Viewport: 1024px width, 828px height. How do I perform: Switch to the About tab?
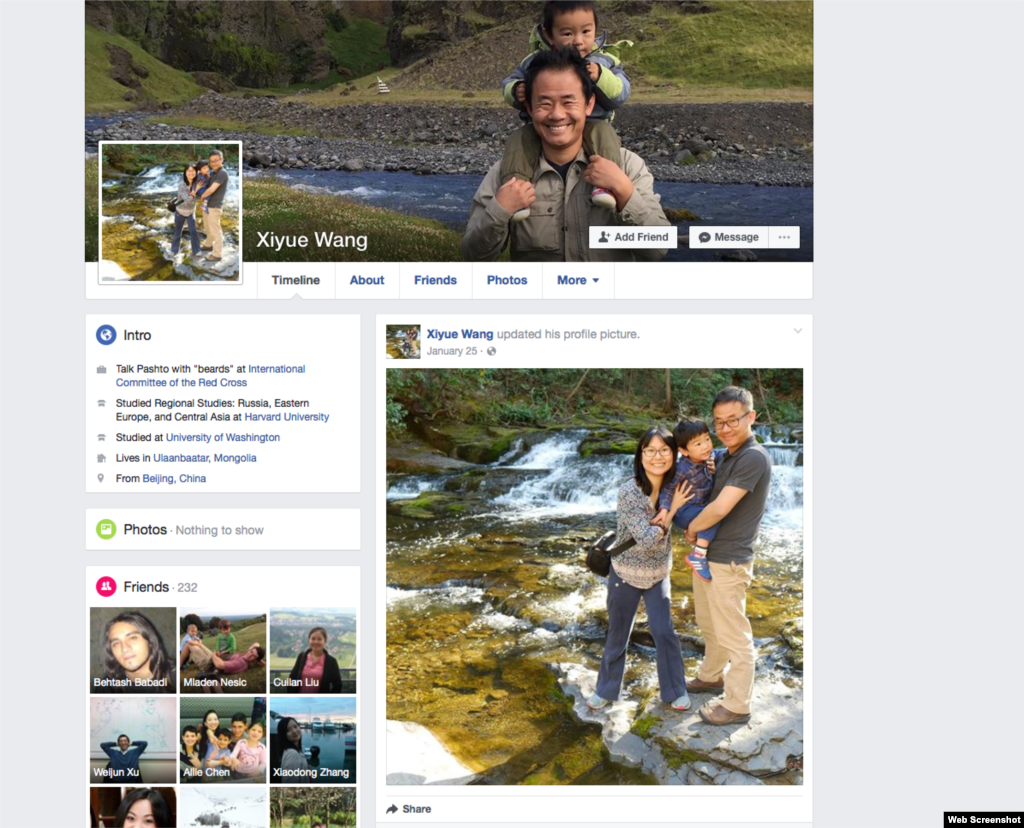(x=367, y=280)
